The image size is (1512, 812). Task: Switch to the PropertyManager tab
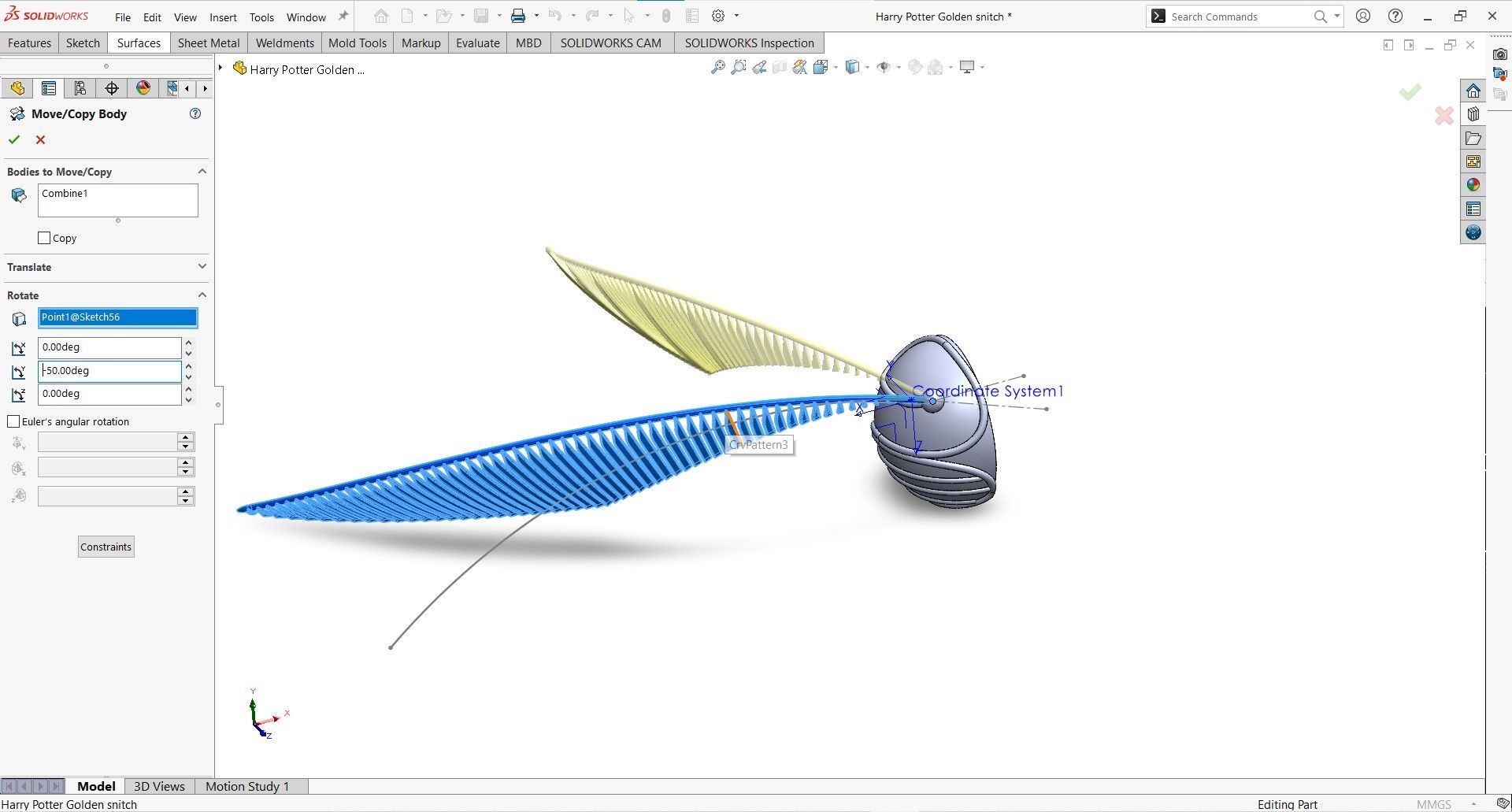click(x=49, y=88)
